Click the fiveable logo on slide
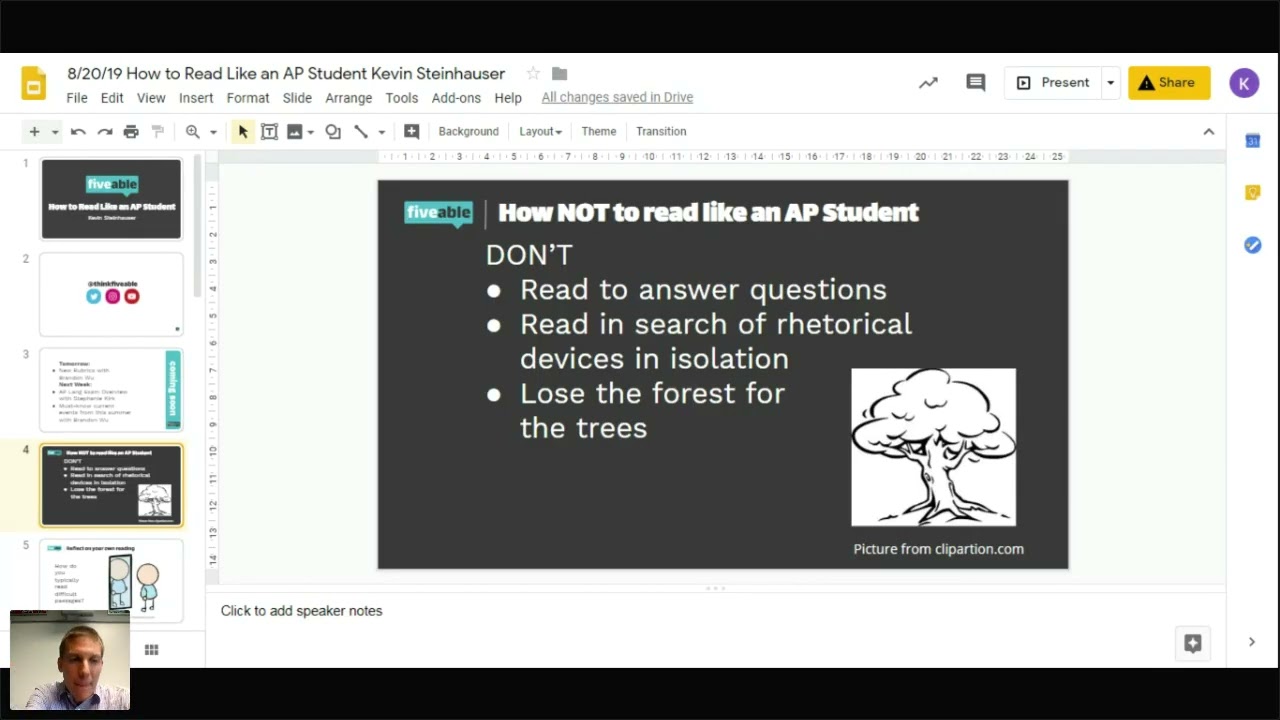1280x720 pixels. coord(438,213)
